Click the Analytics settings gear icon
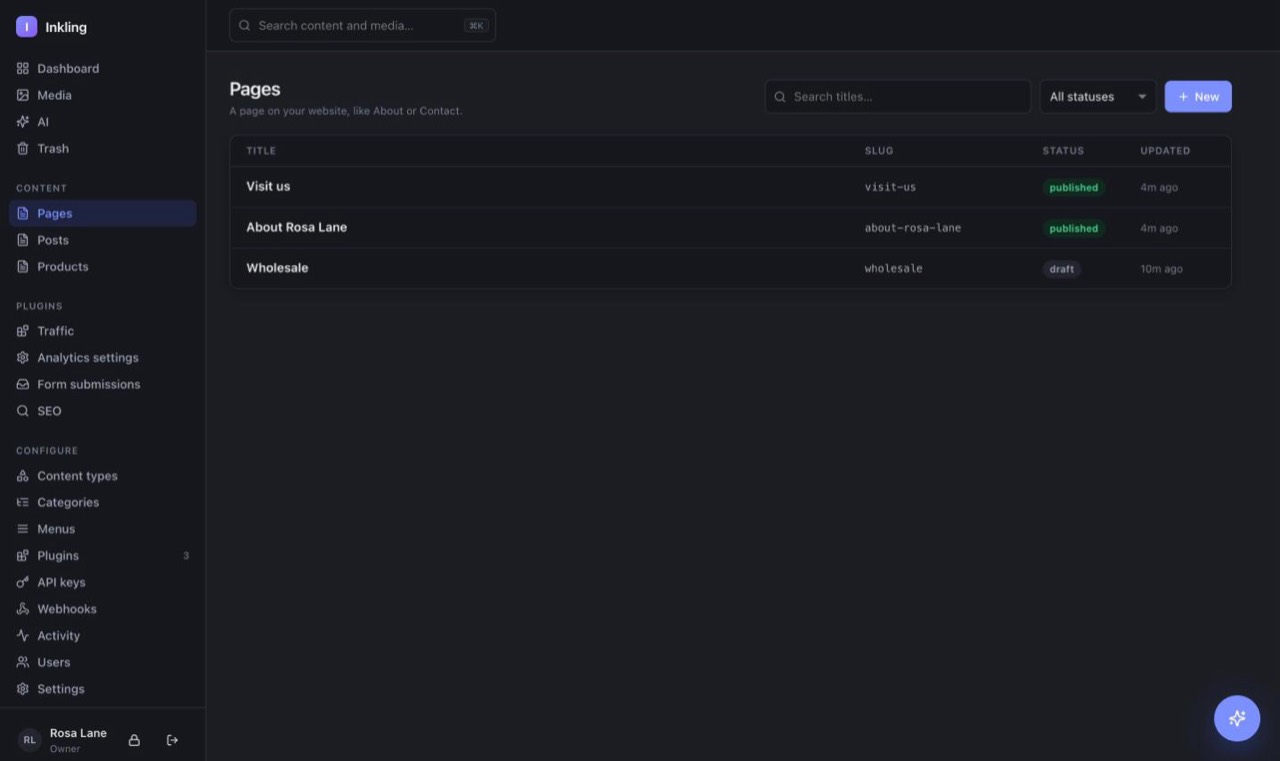This screenshot has height=761, width=1280. 23,357
